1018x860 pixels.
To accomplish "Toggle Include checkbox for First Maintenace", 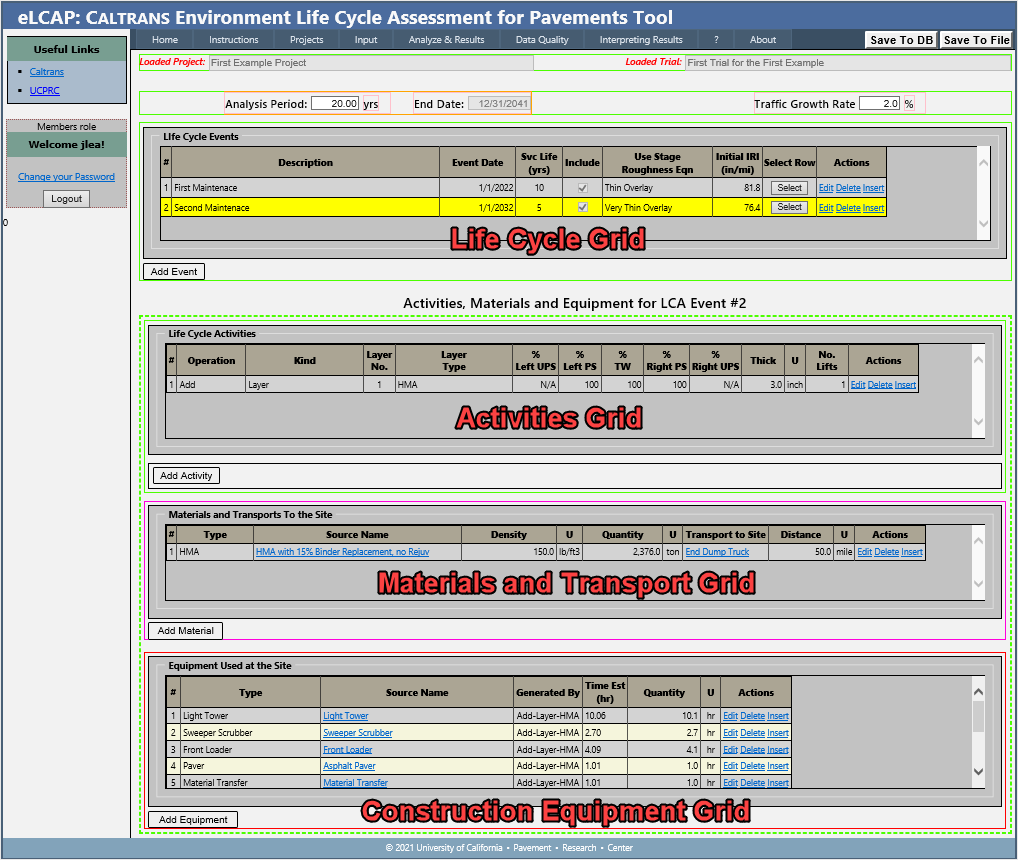I will coord(582,188).
